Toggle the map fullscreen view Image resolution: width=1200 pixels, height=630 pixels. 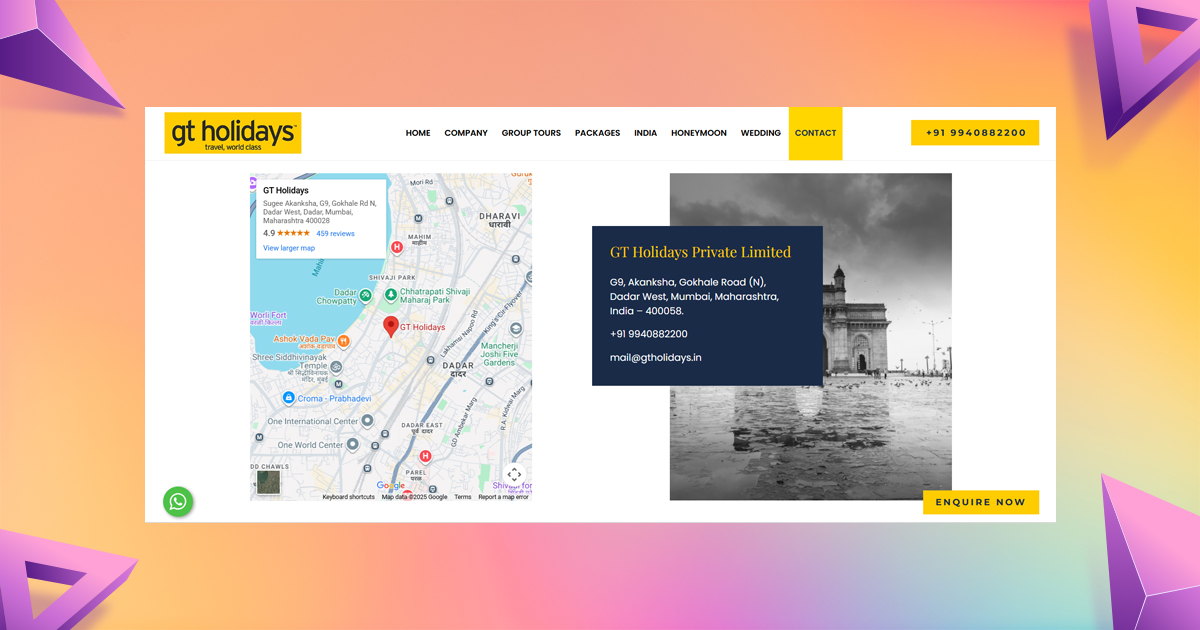[514, 474]
